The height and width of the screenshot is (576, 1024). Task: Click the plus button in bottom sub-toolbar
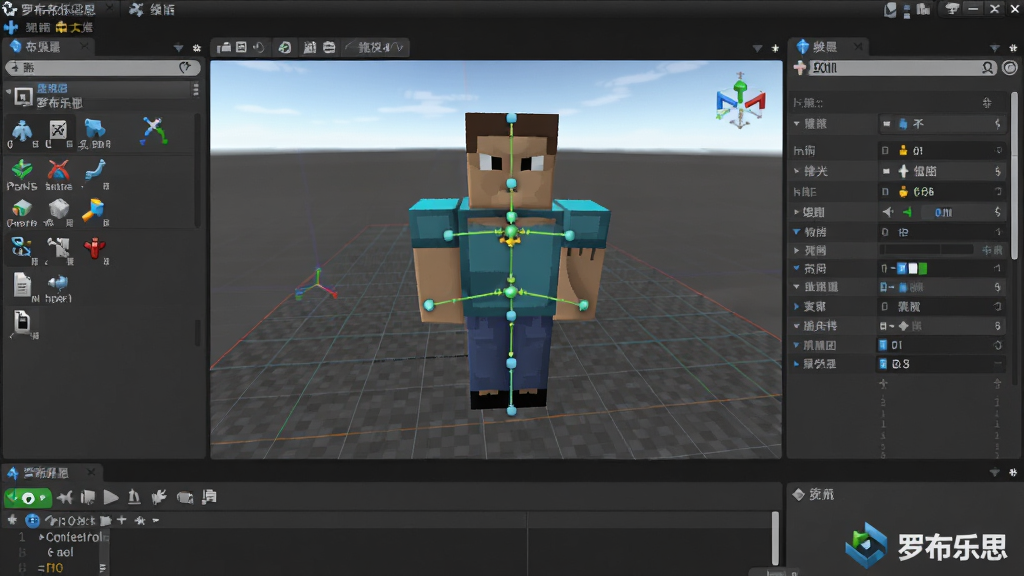tap(121, 520)
